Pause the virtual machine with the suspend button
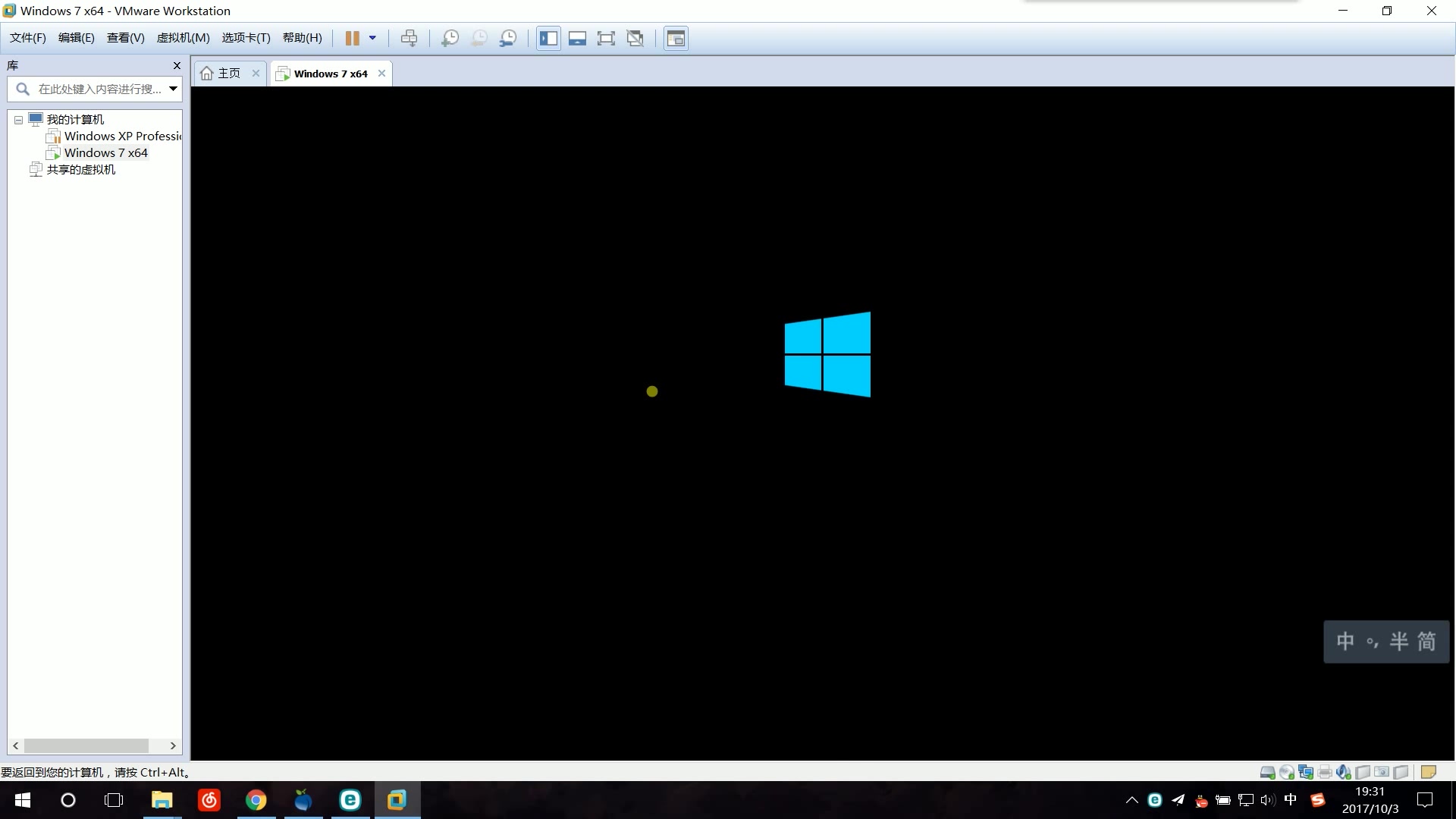The width and height of the screenshot is (1456, 819). (352, 38)
